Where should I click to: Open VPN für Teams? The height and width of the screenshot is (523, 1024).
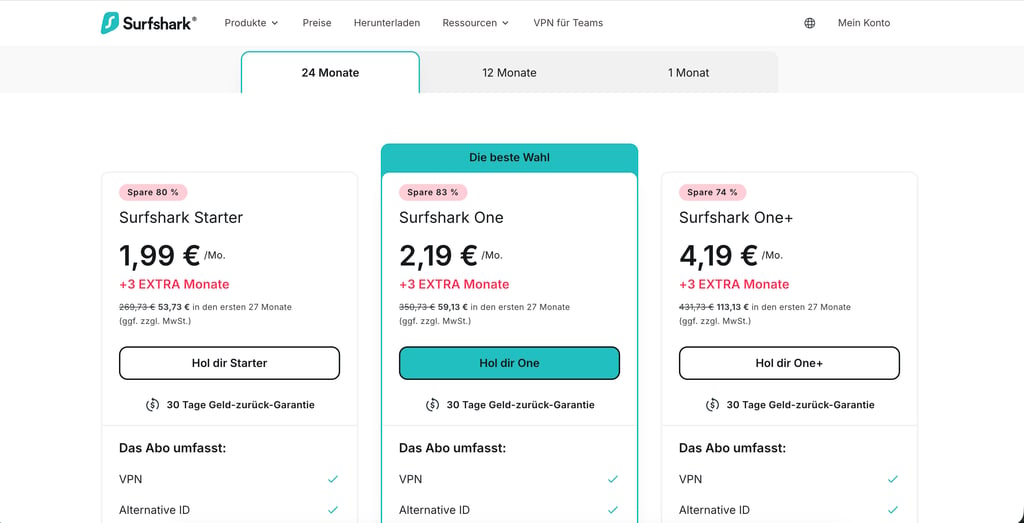pos(568,23)
